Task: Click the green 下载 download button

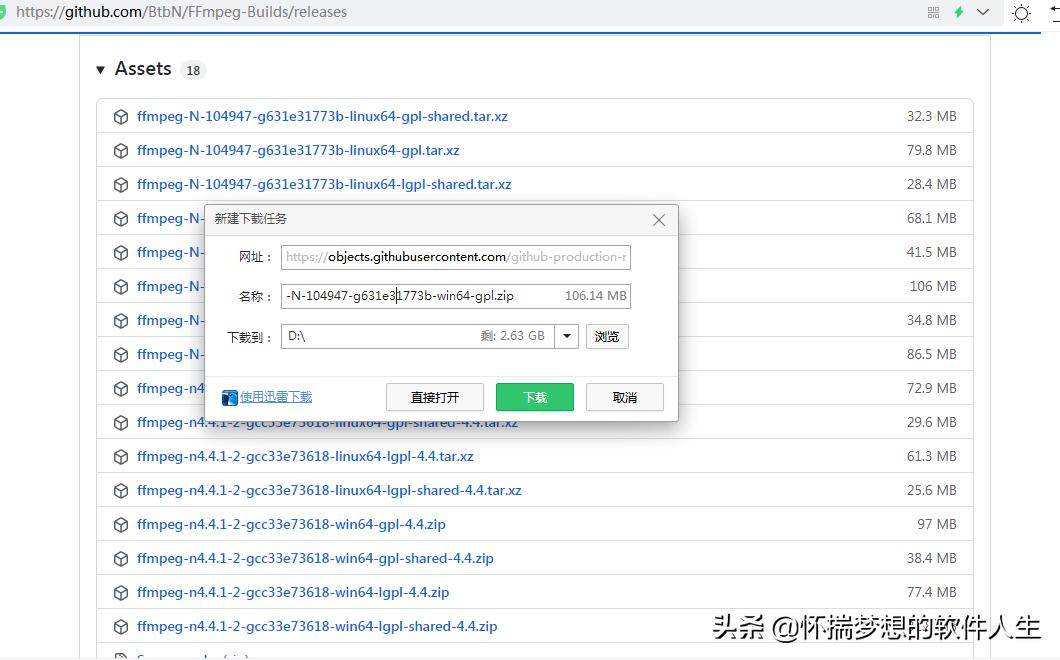Action: click(x=534, y=396)
